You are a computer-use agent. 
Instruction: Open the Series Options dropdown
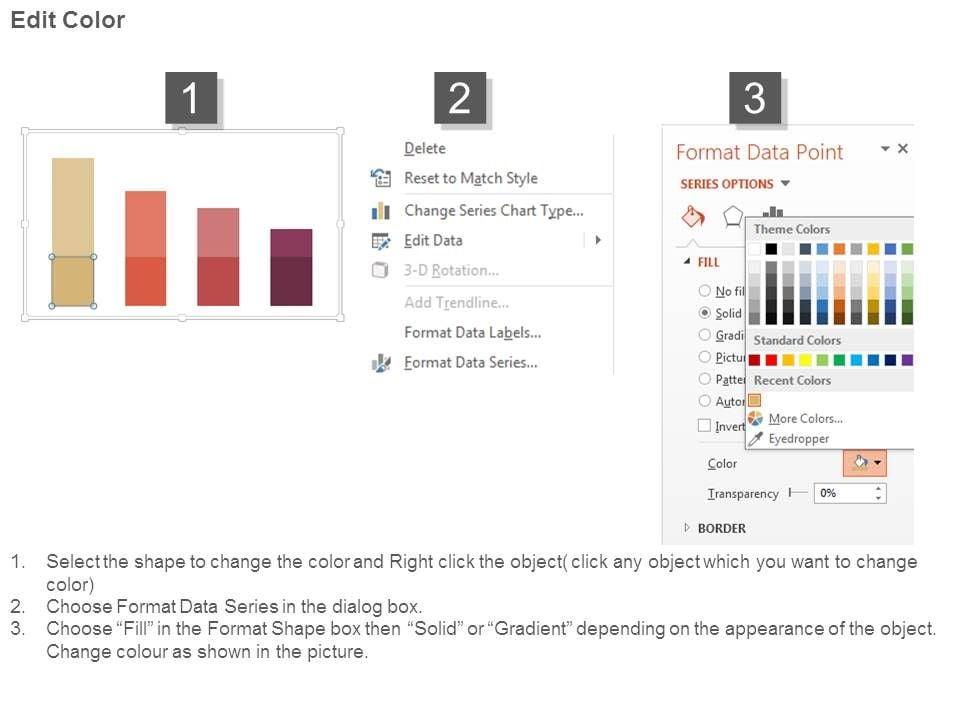click(785, 184)
